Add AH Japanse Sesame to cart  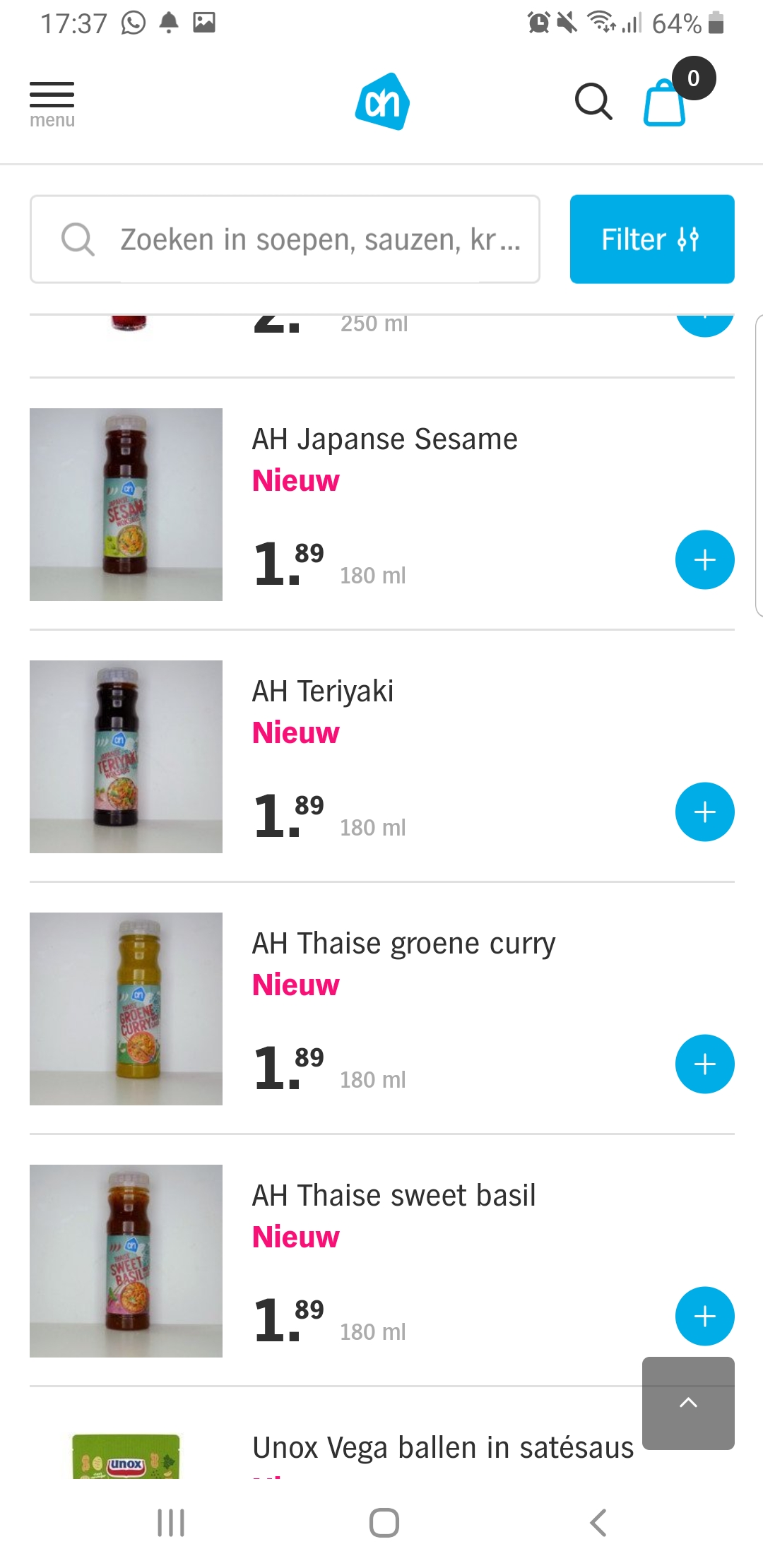tap(704, 559)
